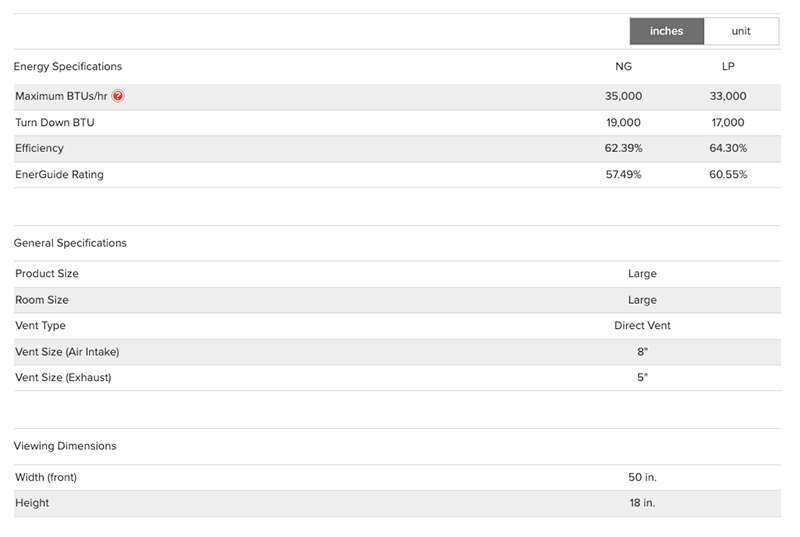The image size is (800, 537).
Task: Click the 17,000 LP turn down value
Action: (727, 122)
